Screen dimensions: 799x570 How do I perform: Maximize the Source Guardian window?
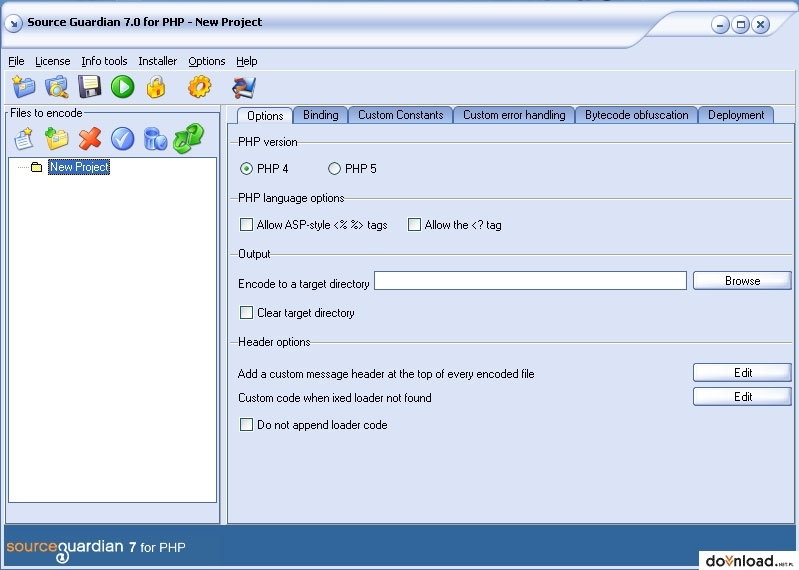[740, 24]
